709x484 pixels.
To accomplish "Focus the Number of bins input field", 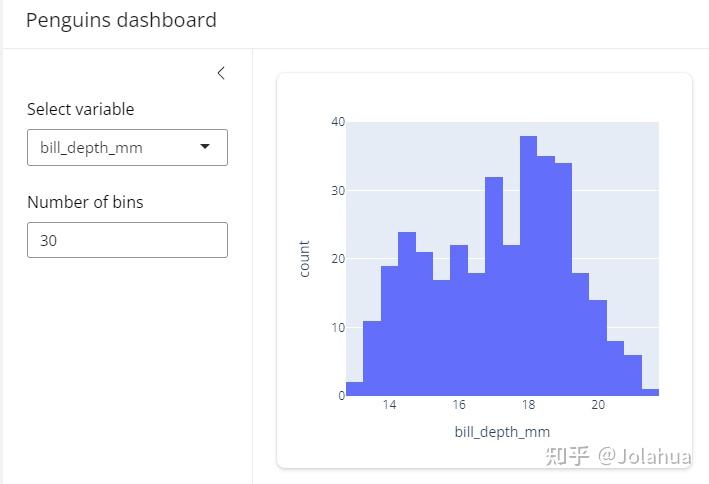I will pyautogui.click(x=127, y=240).
